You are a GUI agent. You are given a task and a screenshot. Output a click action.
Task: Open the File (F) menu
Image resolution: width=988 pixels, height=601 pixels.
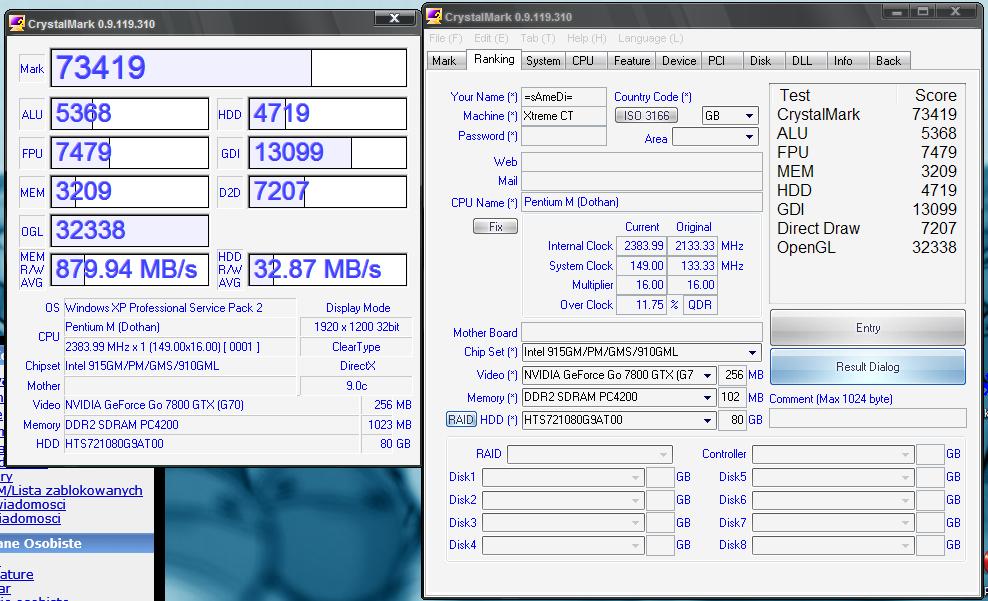(445, 38)
